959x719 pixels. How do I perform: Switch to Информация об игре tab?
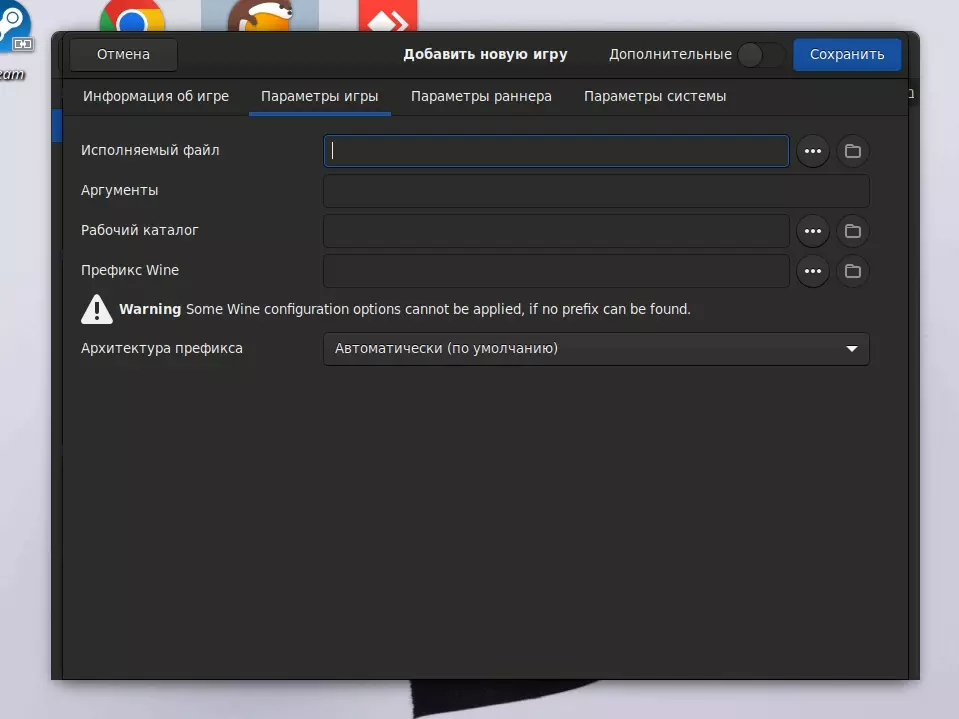point(156,97)
